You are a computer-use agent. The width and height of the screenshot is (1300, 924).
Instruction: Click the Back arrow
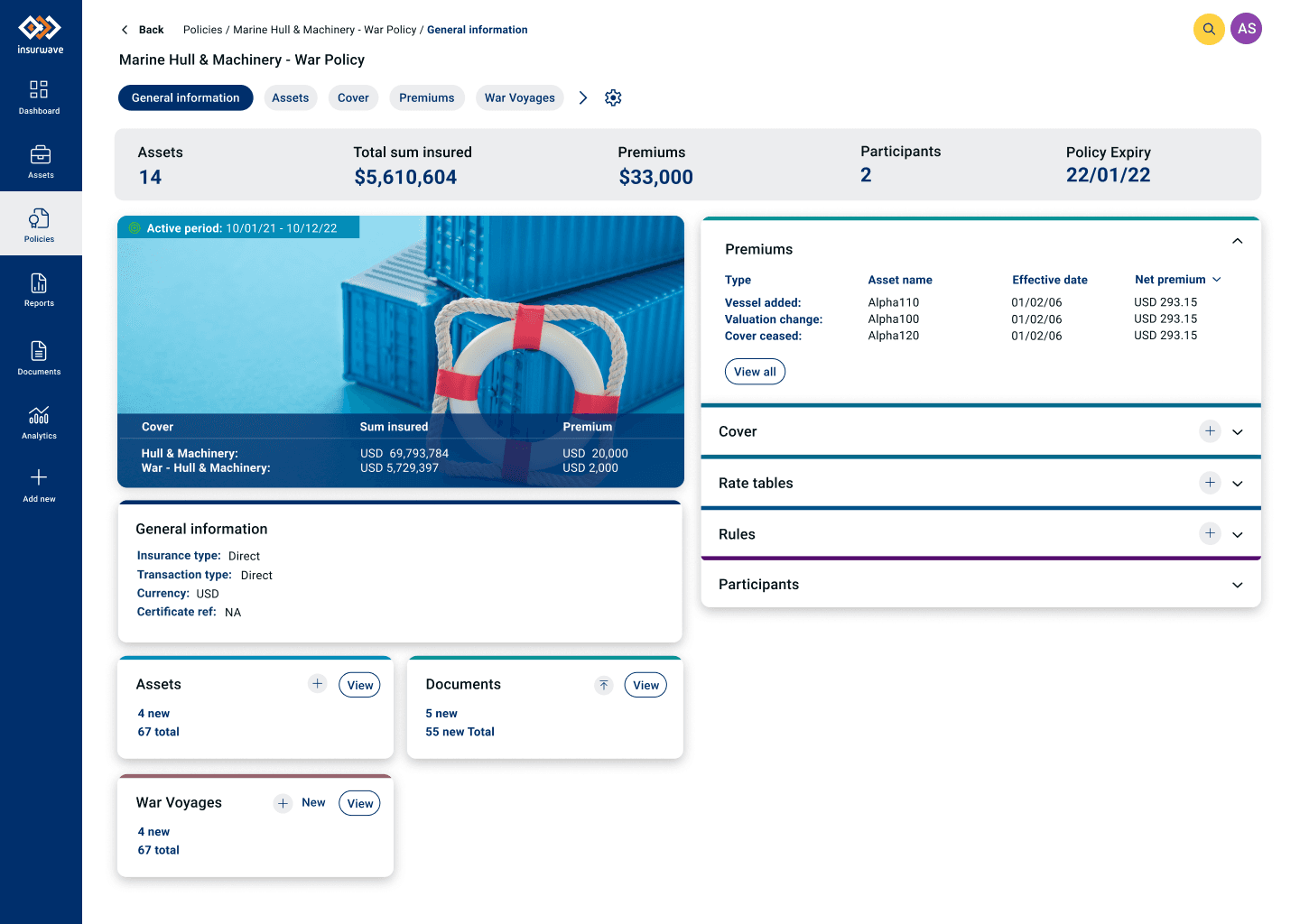(125, 30)
